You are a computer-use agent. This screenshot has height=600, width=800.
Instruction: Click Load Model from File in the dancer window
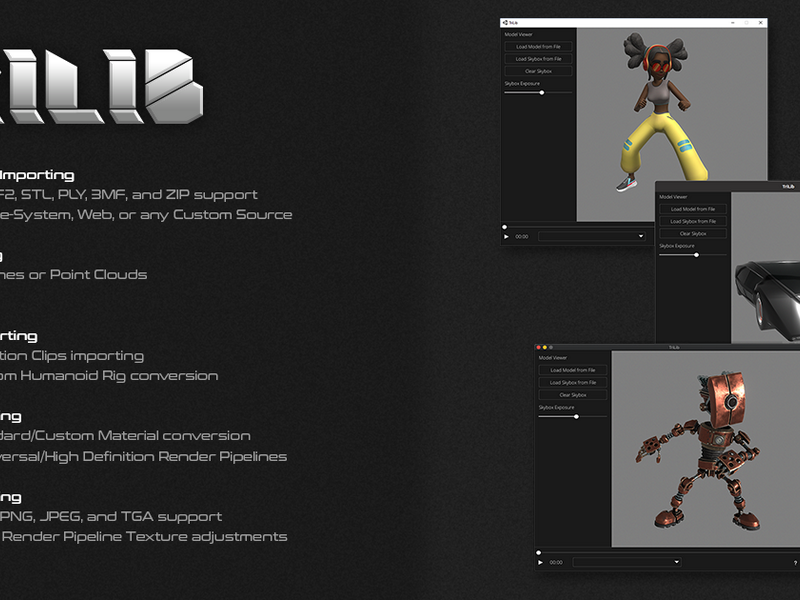(x=538, y=46)
